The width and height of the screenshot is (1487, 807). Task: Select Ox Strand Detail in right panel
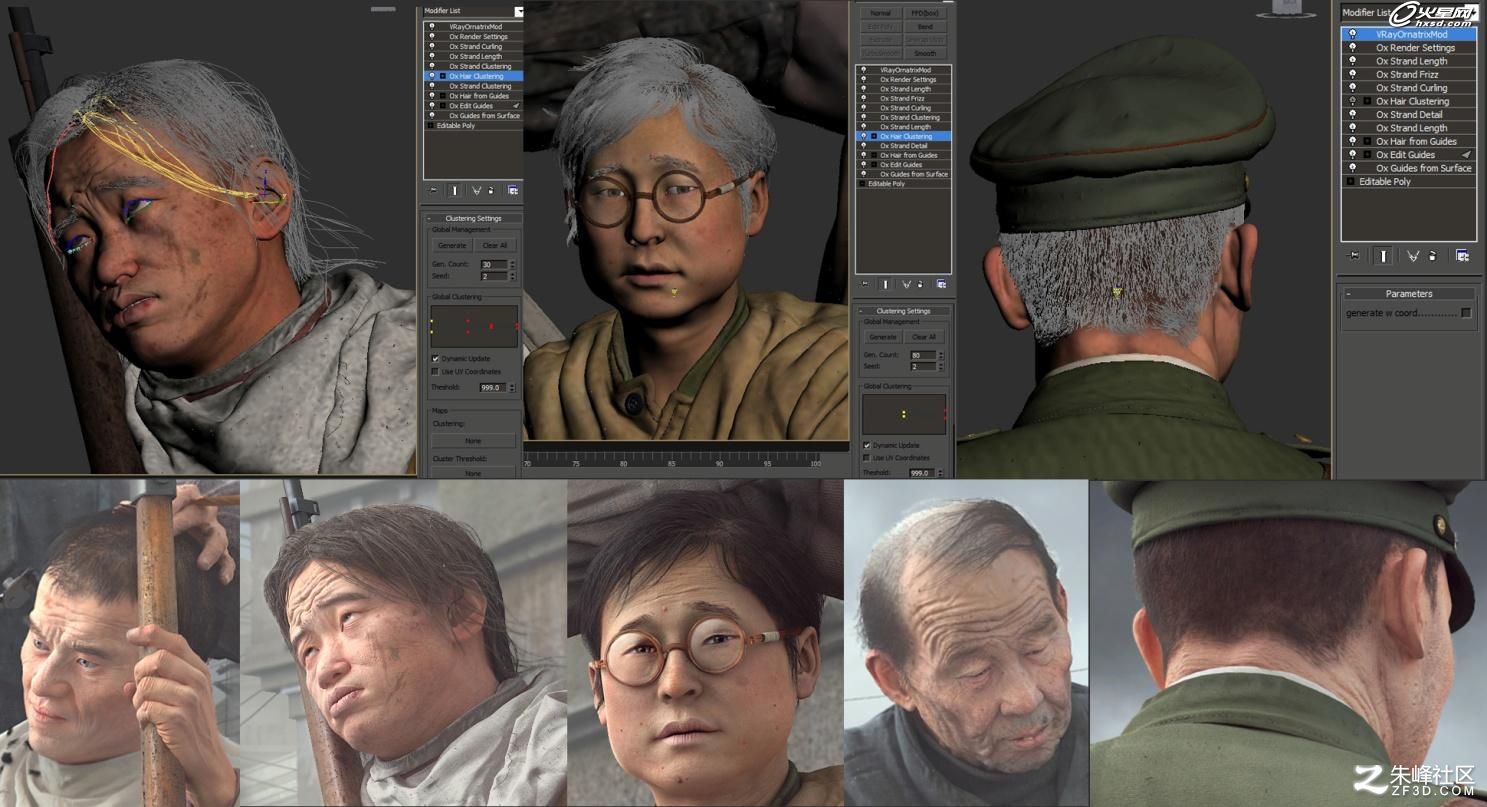coord(1409,115)
